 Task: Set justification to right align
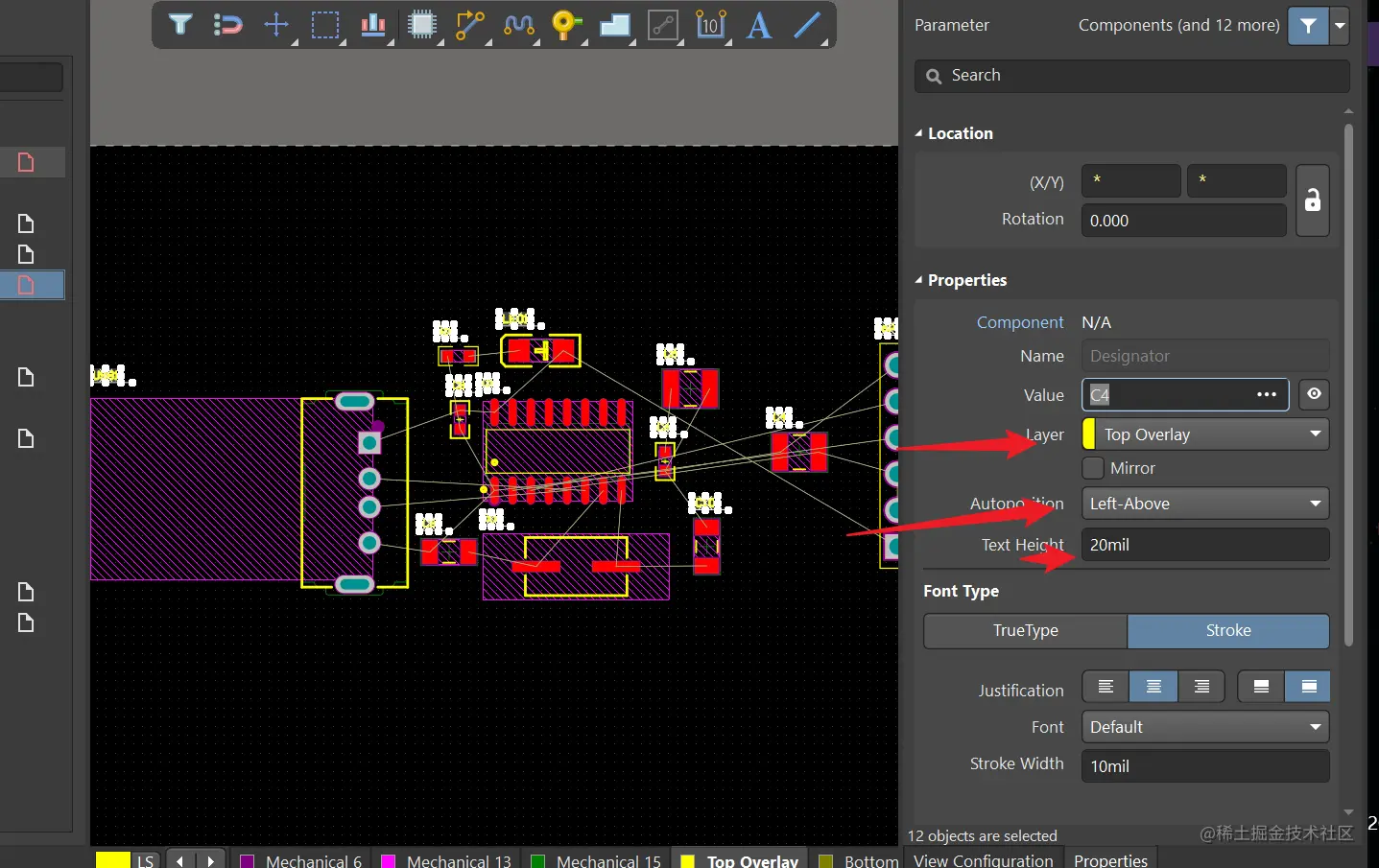tap(1201, 687)
